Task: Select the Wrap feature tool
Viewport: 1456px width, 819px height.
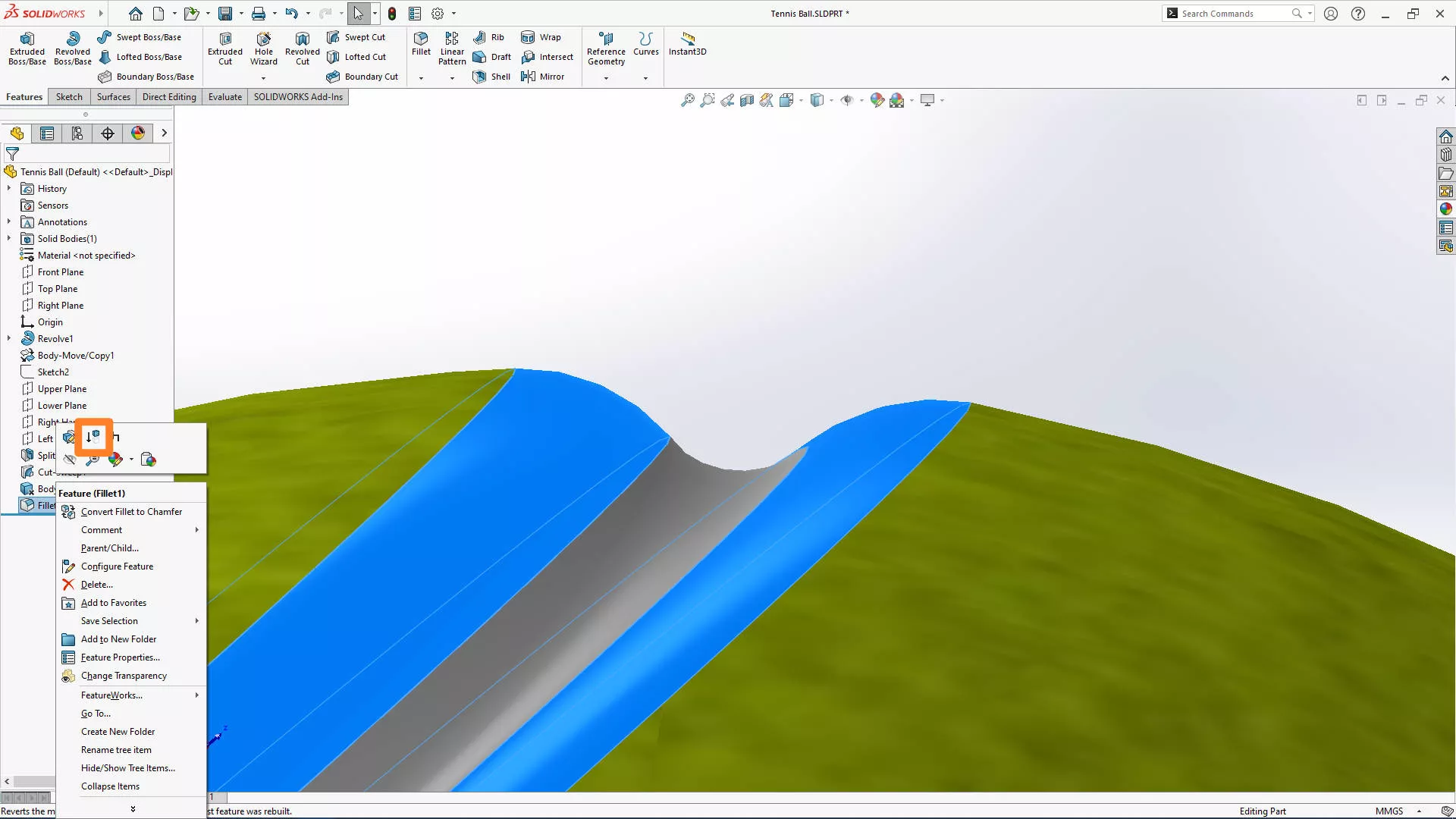Action: point(541,37)
